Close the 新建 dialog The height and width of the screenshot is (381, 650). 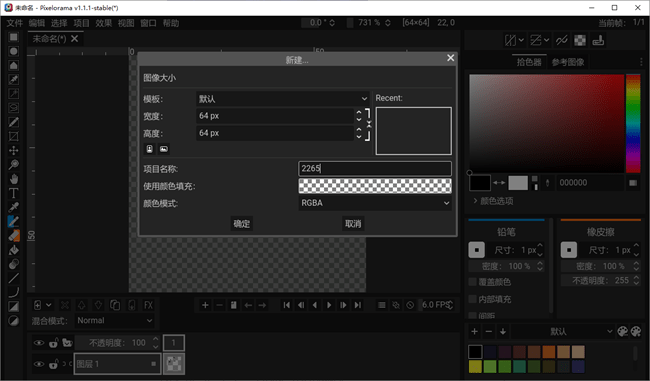(451, 58)
